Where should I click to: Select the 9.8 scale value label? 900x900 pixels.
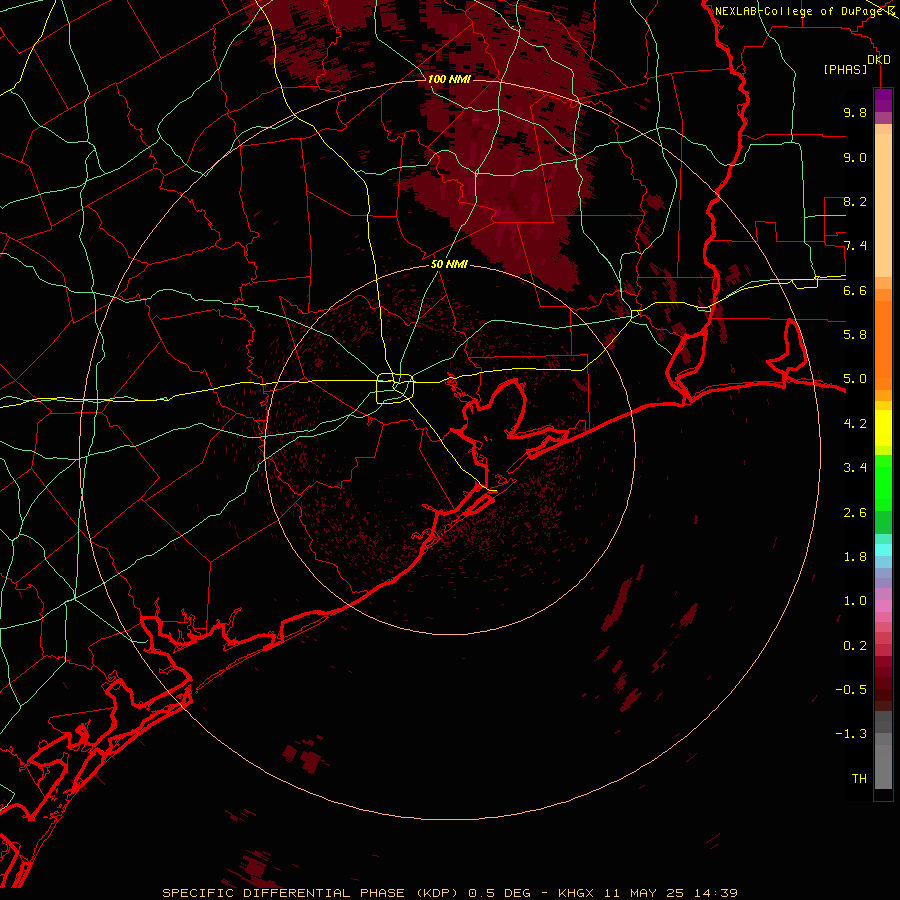(x=855, y=112)
